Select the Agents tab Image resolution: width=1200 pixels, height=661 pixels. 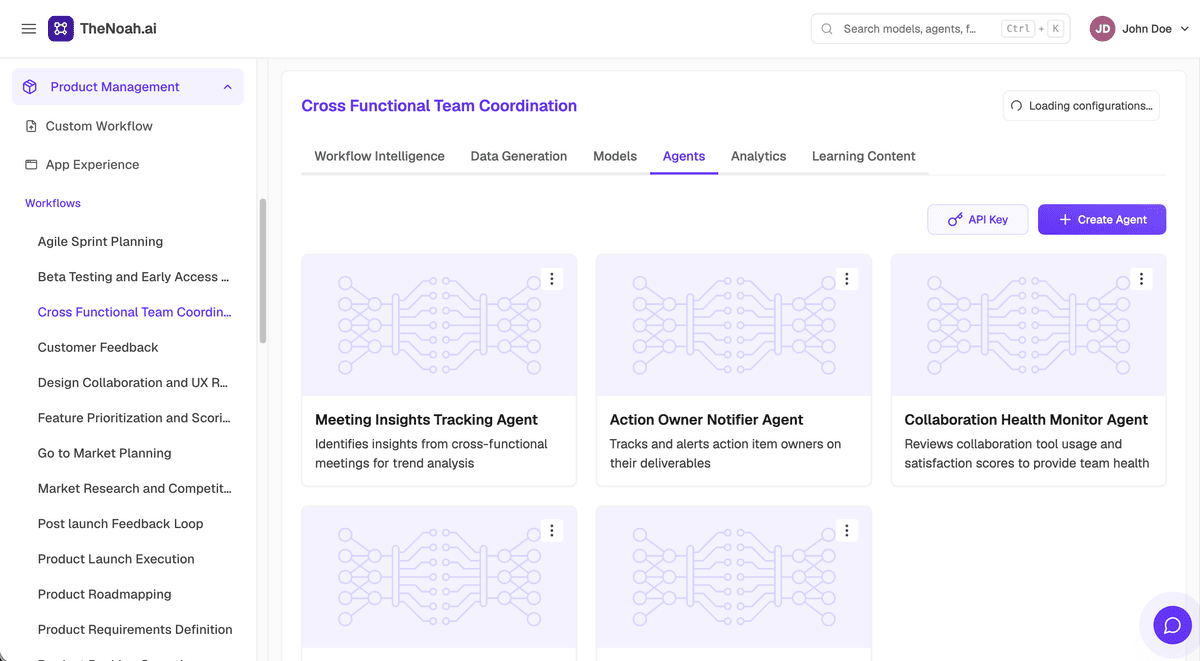pyautogui.click(x=684, y=156)
